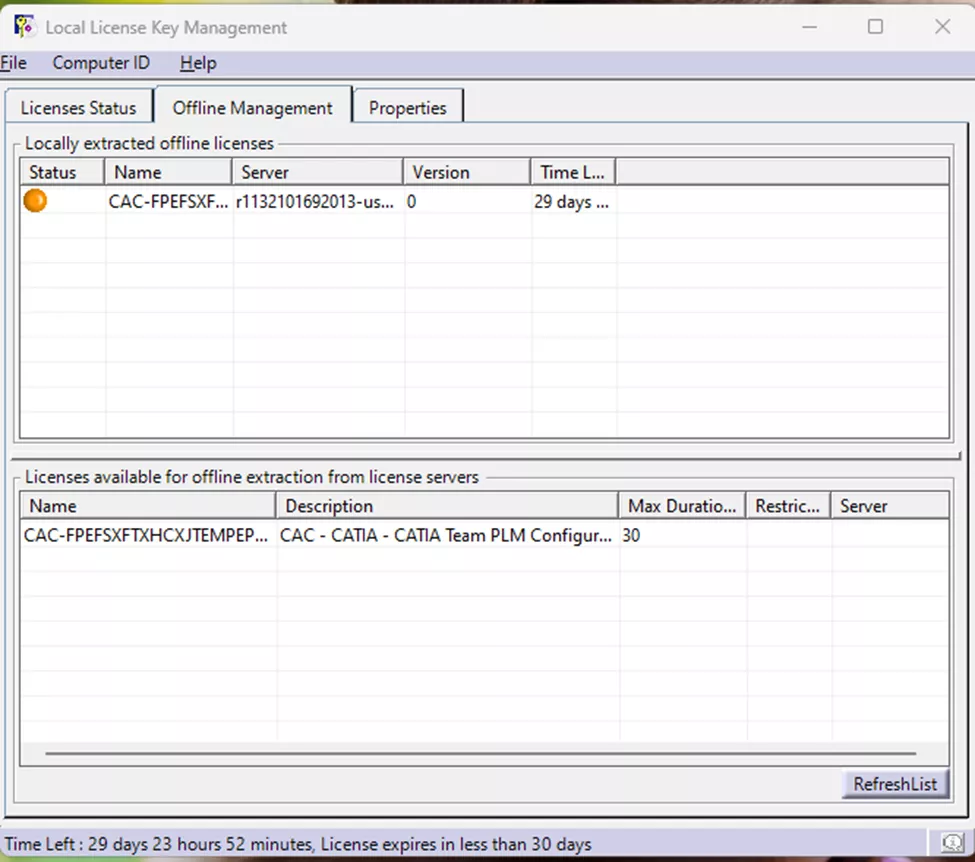Screen dimensions: 975x862
Task: Select the CATIA Team PLM license entry
Action: click(x=300, y=535)
